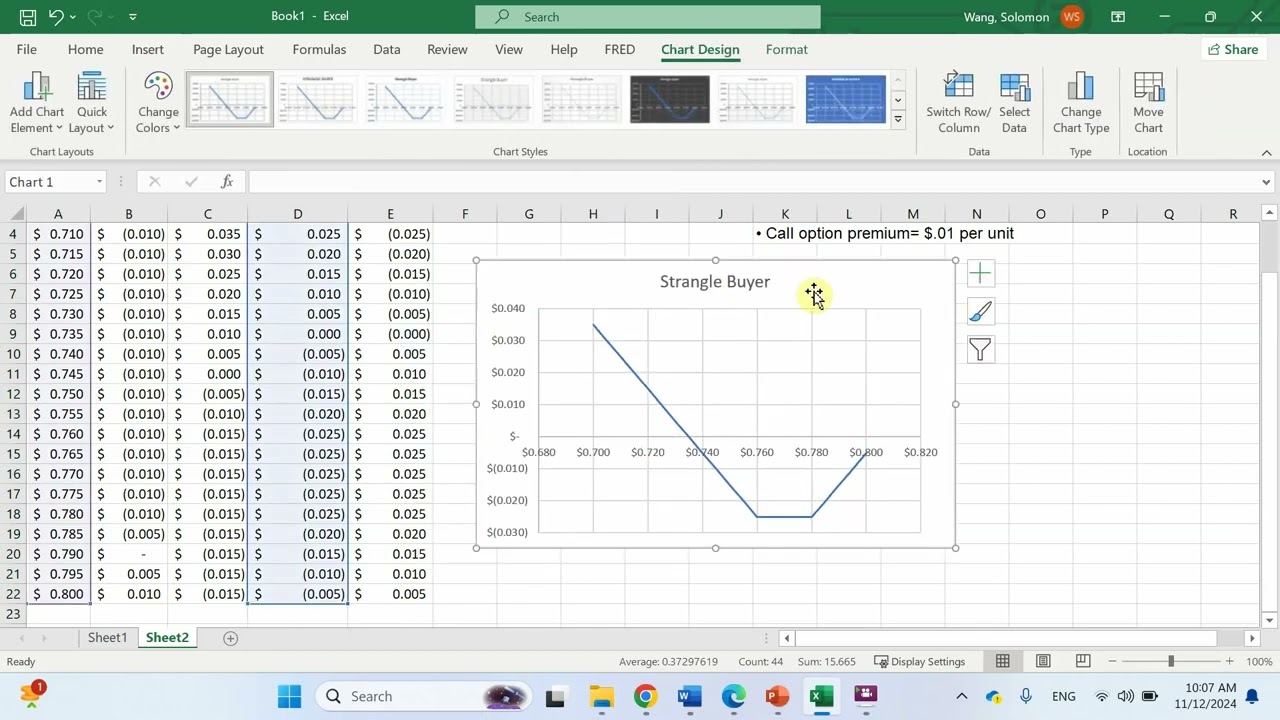
Task: Click Select Data icon
Action: pyautogui.click(x=1014, y=103)
